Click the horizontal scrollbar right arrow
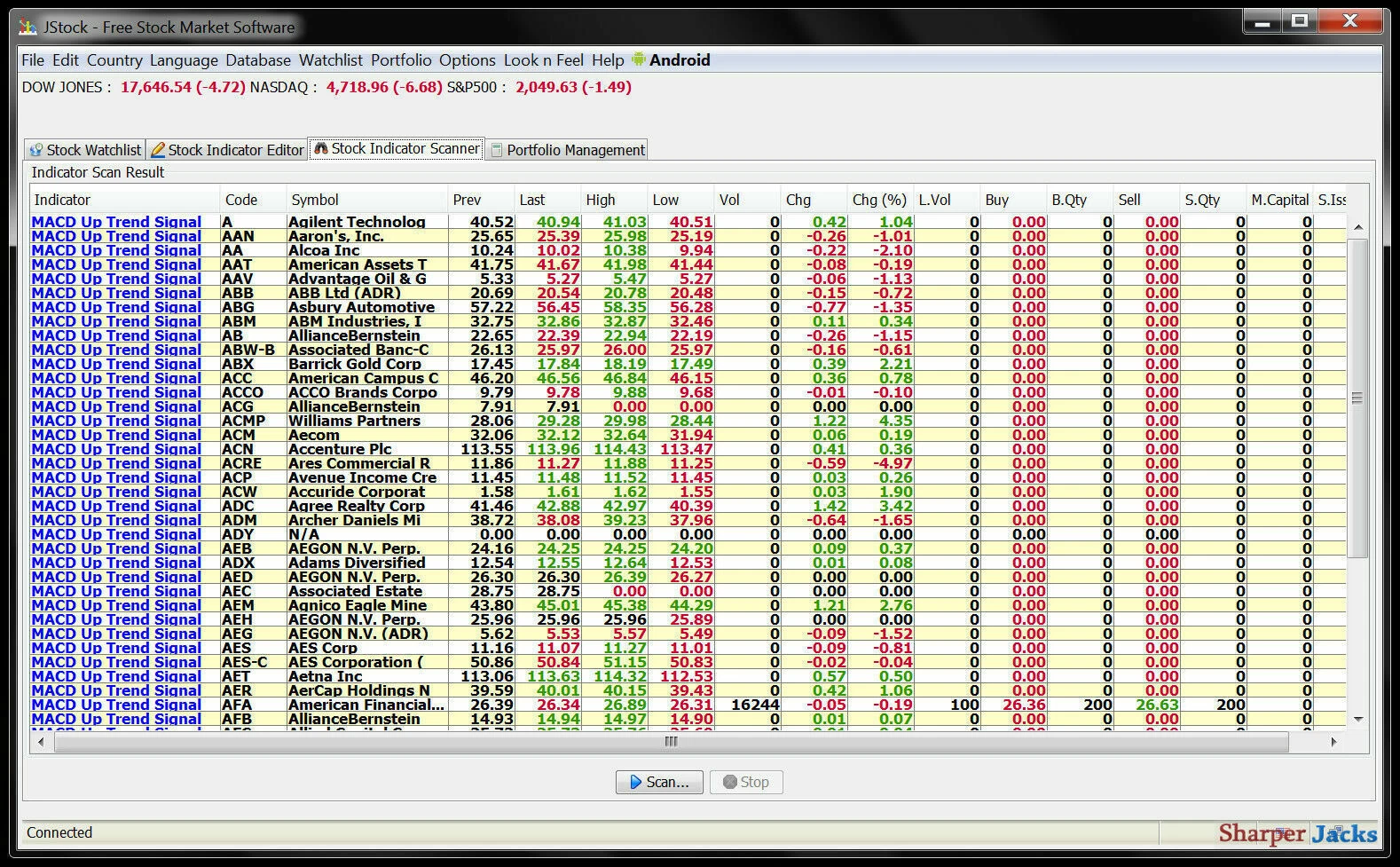1400x867 pixels. tap(1333, 742)
